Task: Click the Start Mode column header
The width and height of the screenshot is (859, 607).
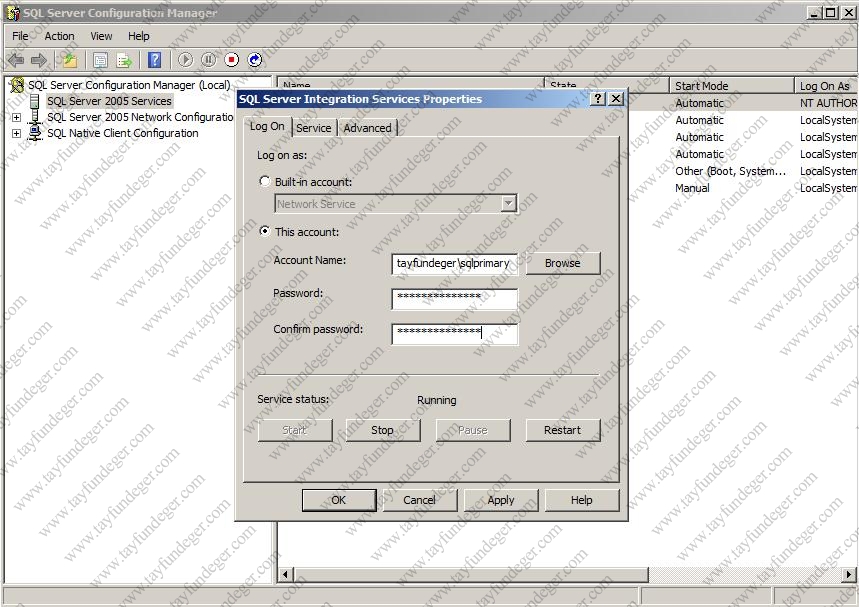Action: pyautogui.click(x=732, y=86)
